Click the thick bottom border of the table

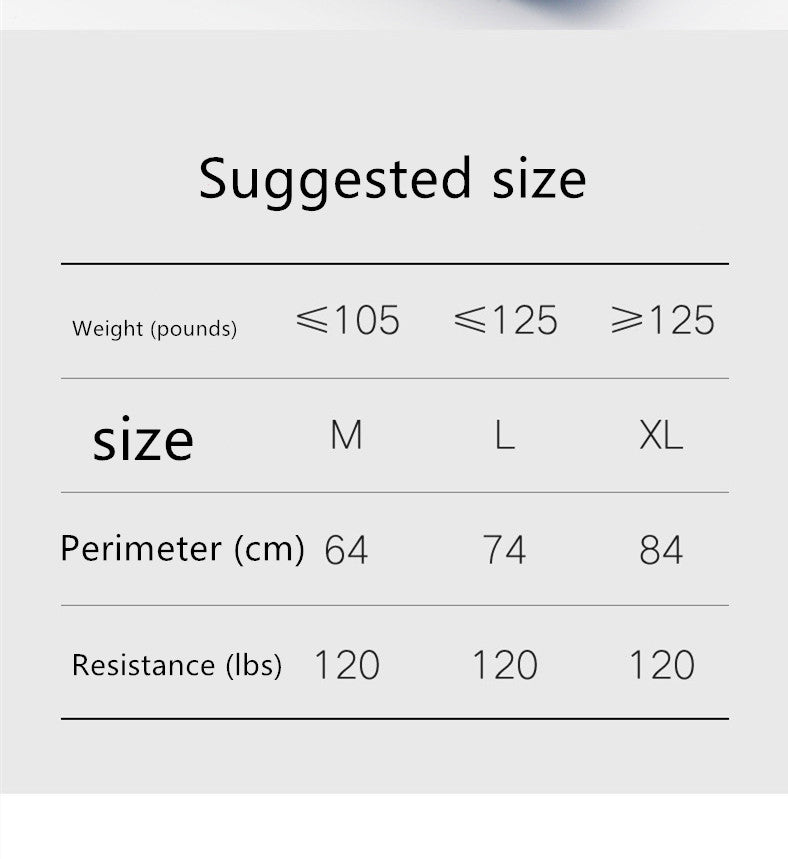pos(394,718)
